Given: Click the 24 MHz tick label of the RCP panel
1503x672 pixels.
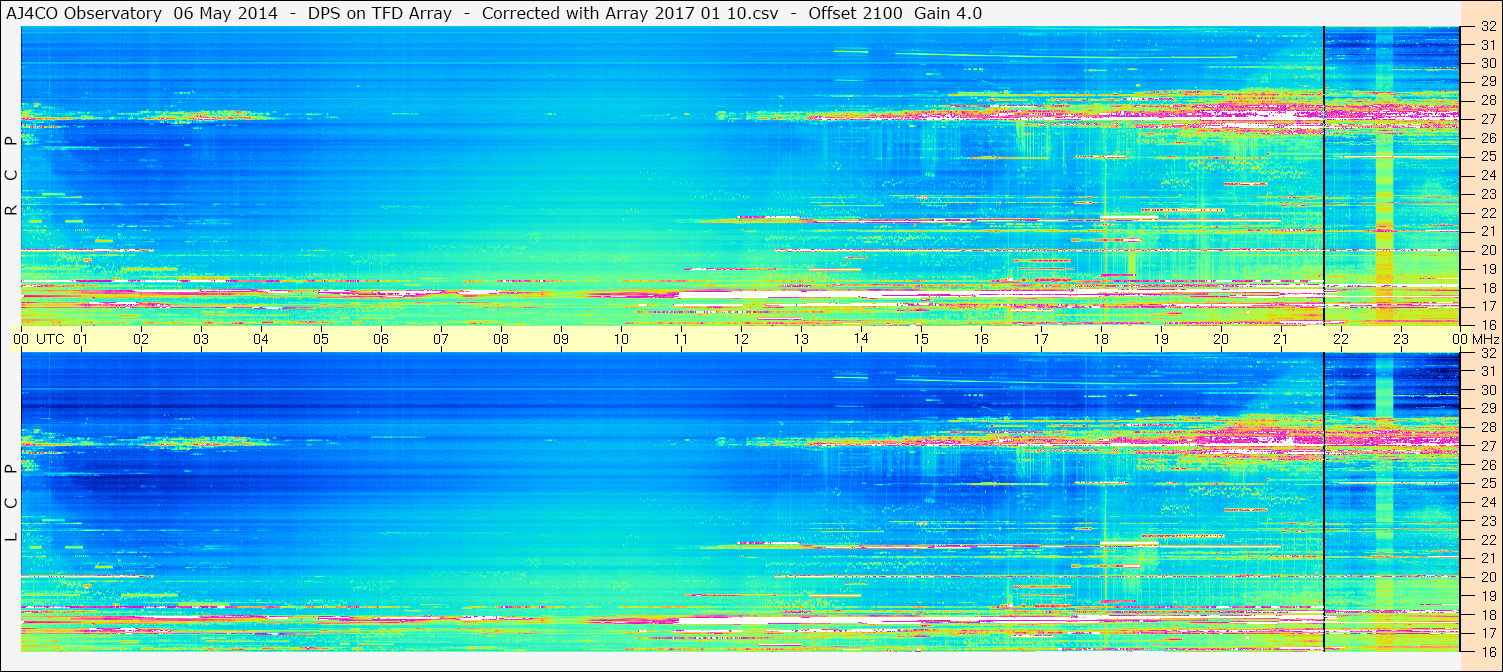Looking at the screenshot, I should coord(1488,175).
